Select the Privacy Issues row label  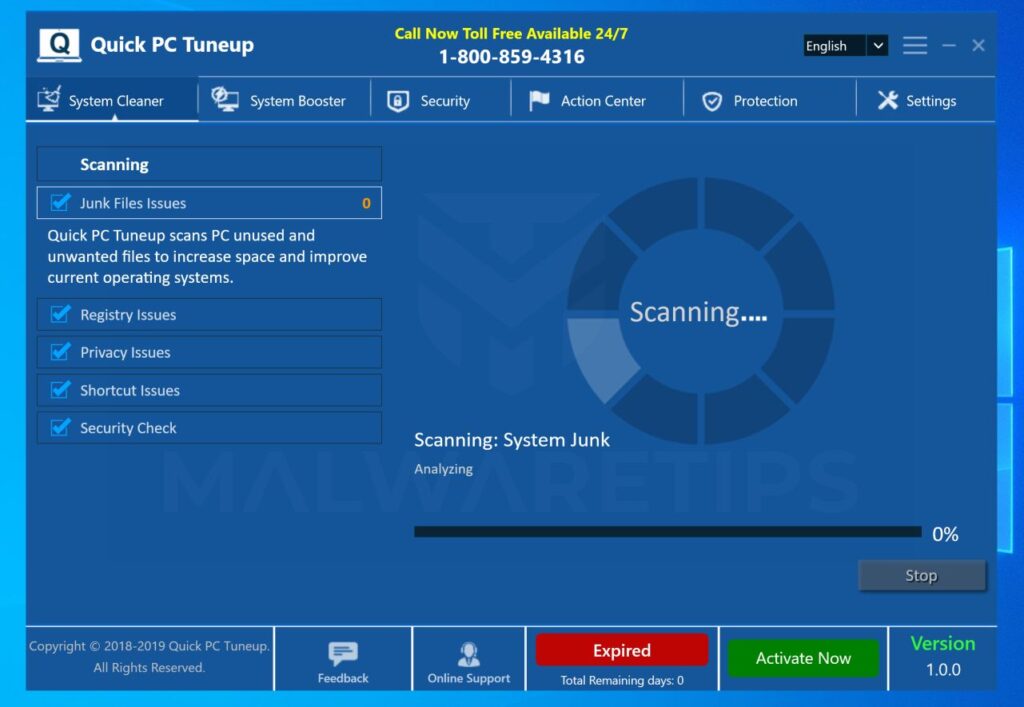pyautogui.click(x=125, y=353)
